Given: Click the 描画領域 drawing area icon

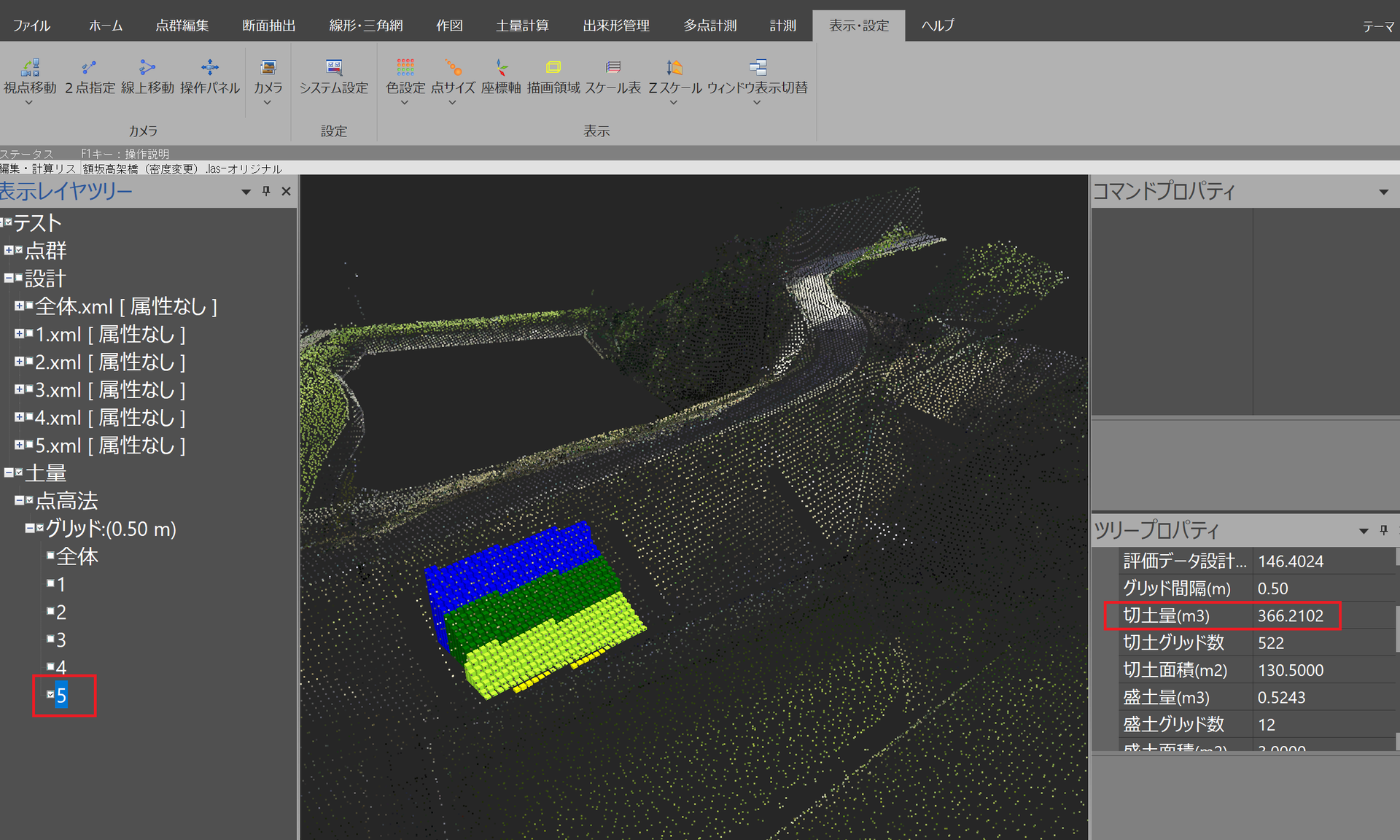Looking at the screenshot, I should (553, 68).
